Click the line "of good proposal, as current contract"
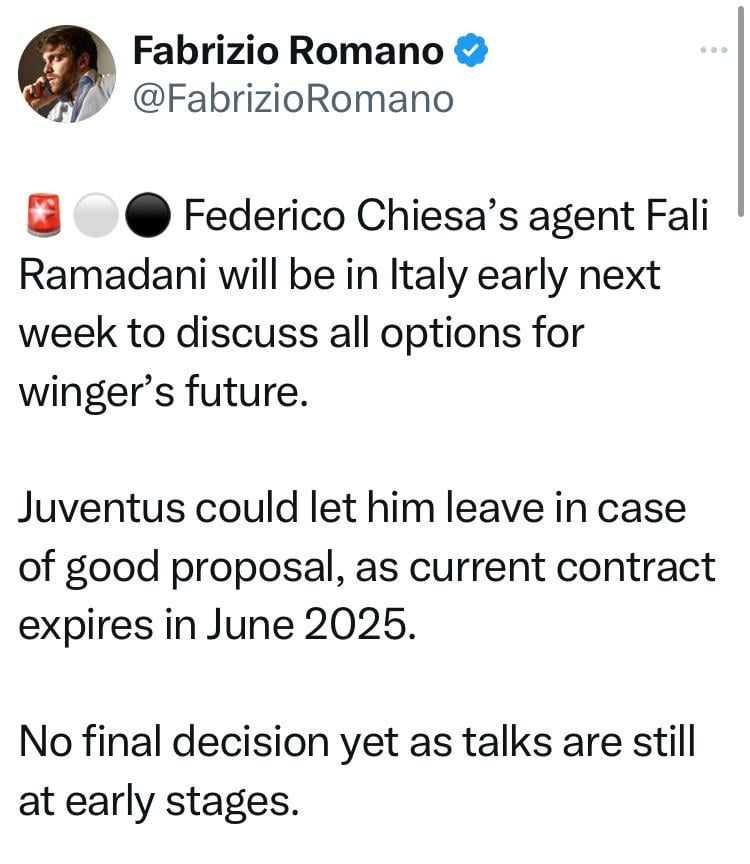Viewport: 750px width, 864px height. pyautogui.click(x=367, y=568)
